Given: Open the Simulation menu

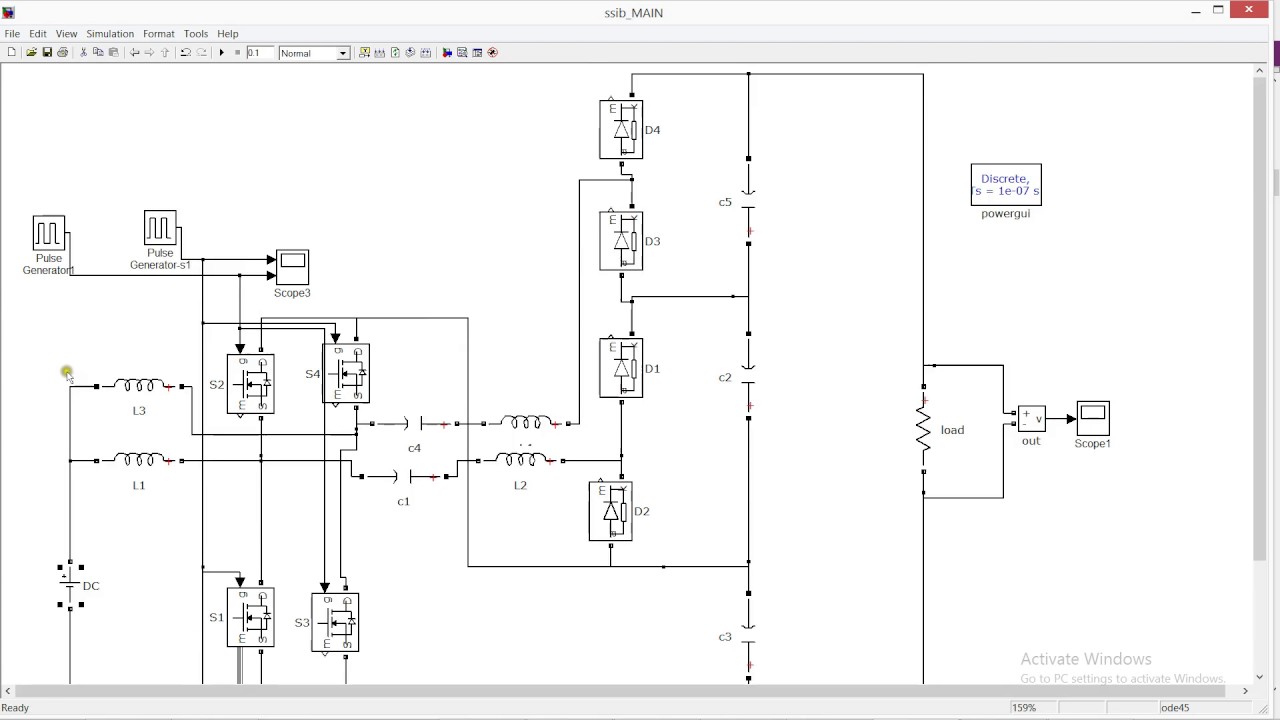Looking at the screenshot, I should coord(110,34).
